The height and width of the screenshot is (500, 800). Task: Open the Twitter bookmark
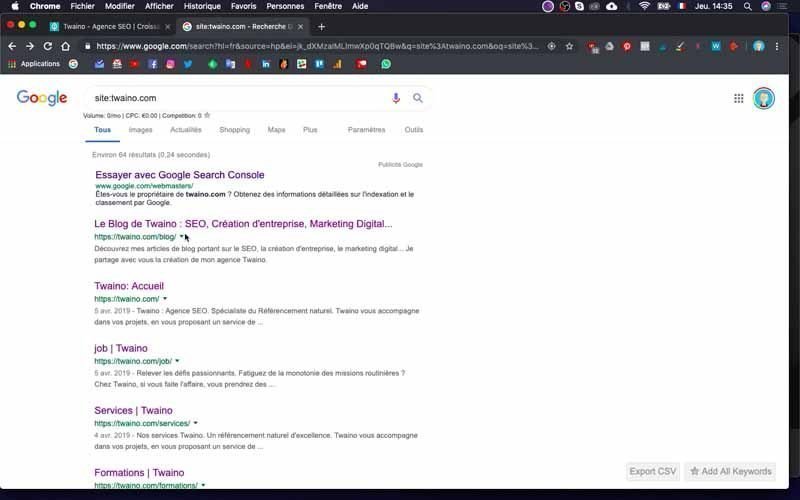[x=188, y=64]
